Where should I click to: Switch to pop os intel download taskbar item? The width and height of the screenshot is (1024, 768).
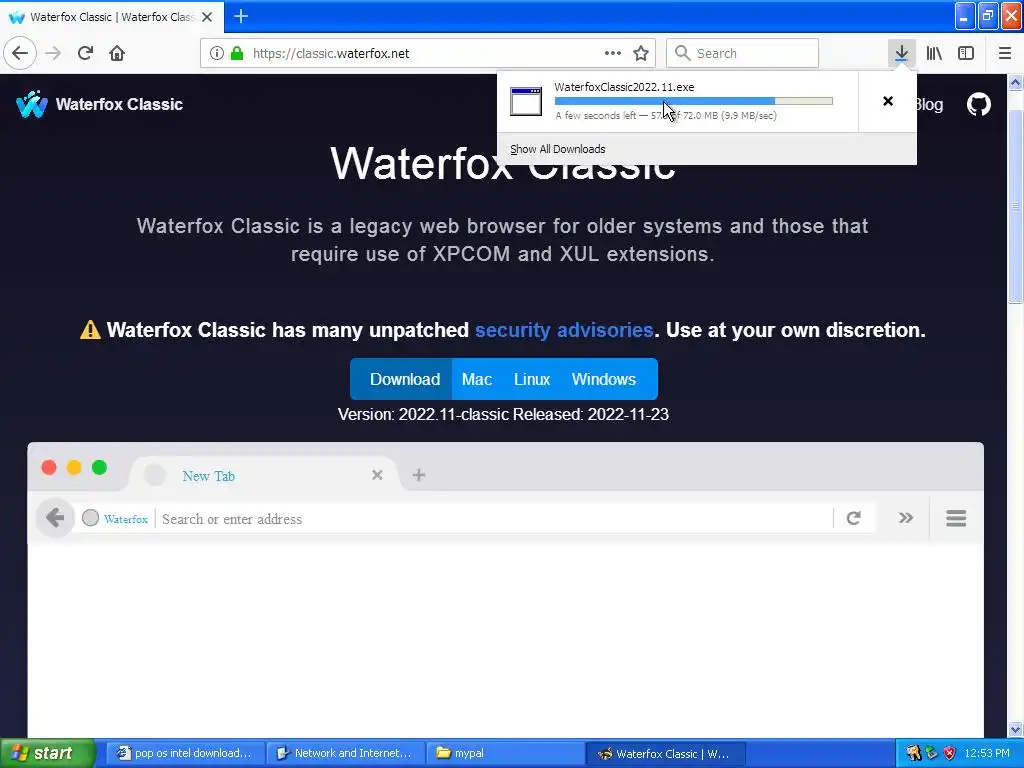185,753
